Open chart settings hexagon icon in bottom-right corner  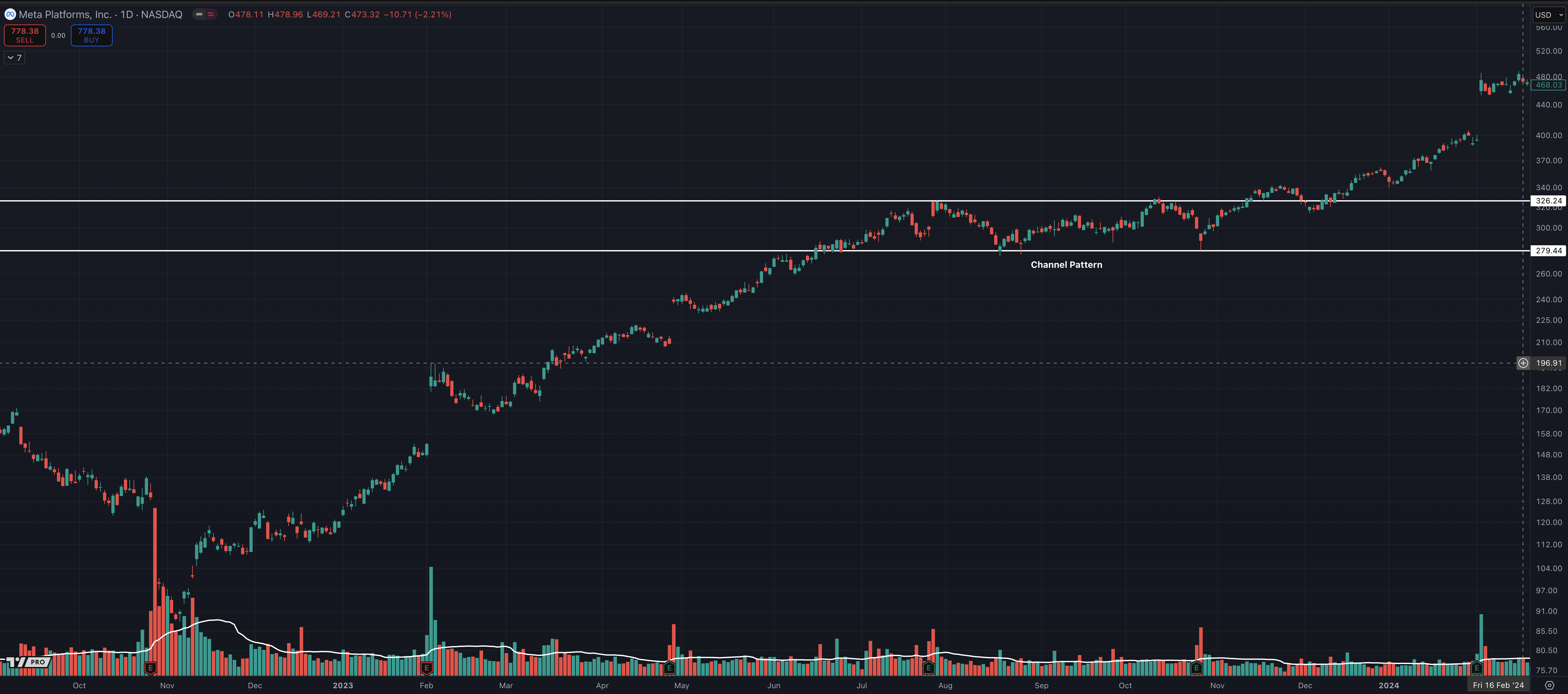pyautogui.click(x=1549, y=686)
